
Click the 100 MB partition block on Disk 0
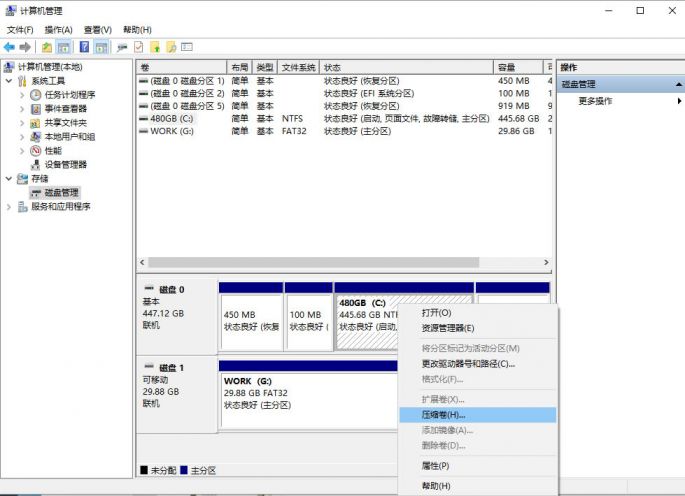click(x=308, y=322)
